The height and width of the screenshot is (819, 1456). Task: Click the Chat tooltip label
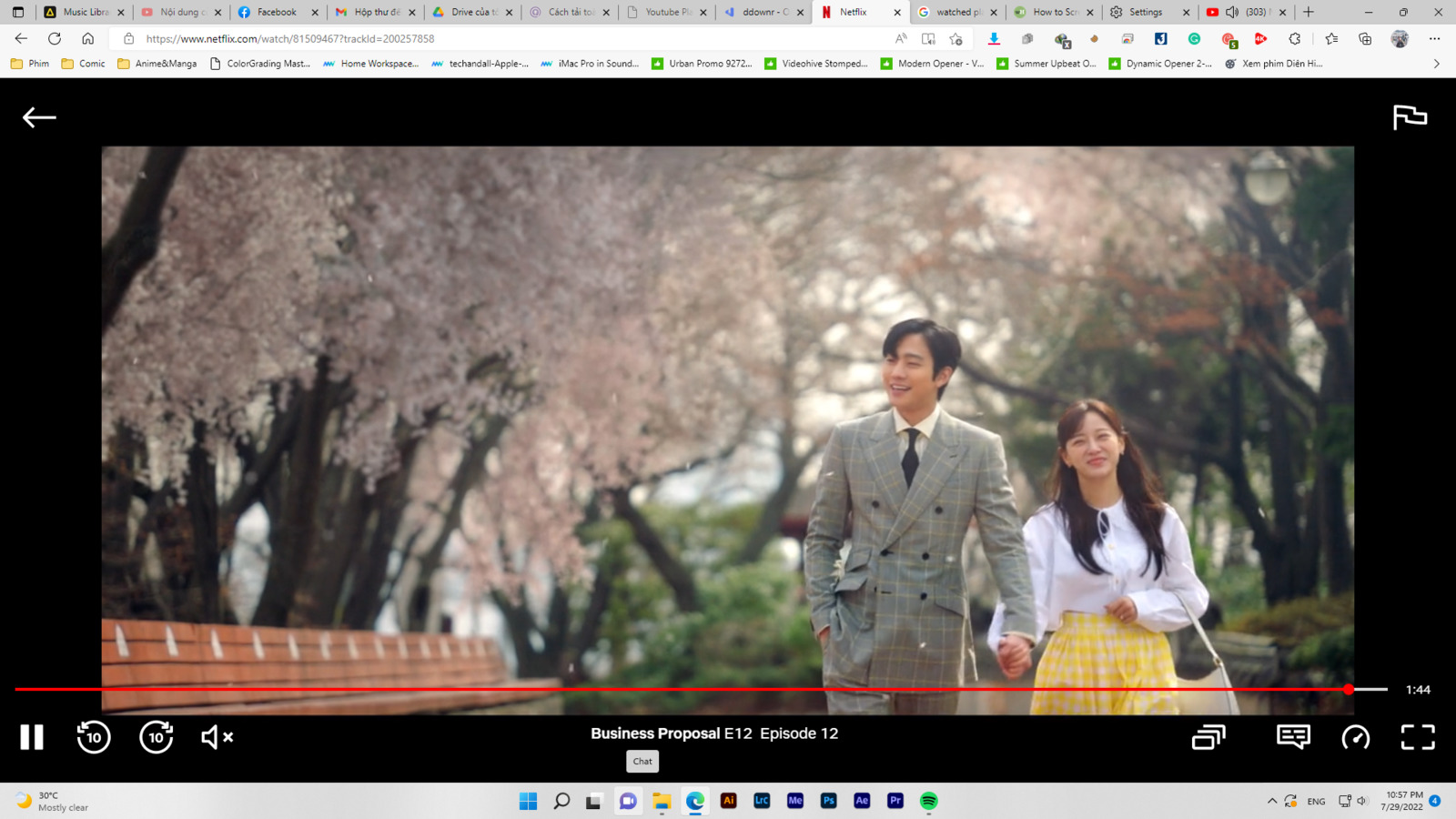click(642, 762)
